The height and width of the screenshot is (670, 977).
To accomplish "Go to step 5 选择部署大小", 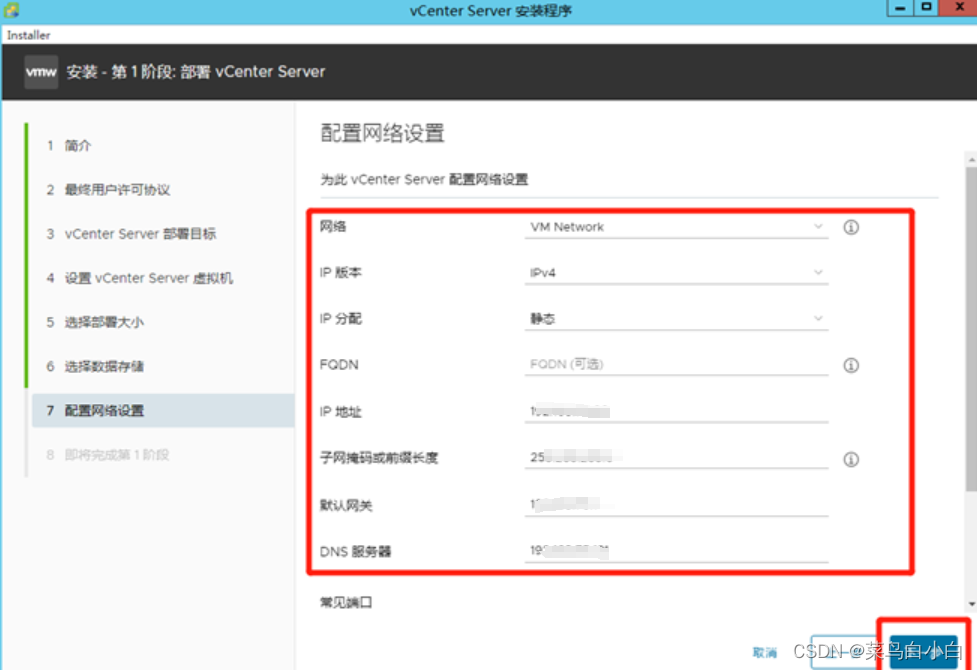I will pyautogui.click(x=95, y=322).
